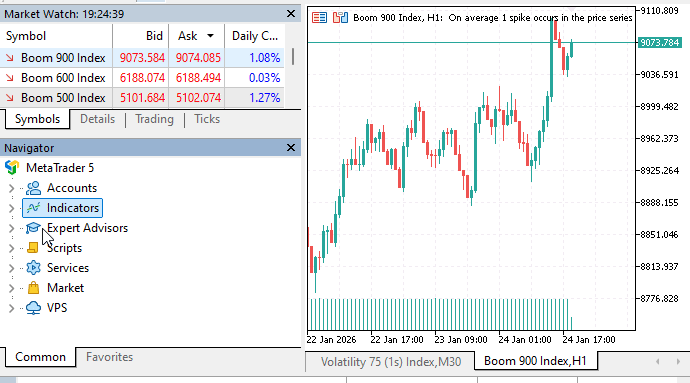Select the Indicators icon in Navigator
Screen dimensions: 690x383
click(x=33, y=208)
